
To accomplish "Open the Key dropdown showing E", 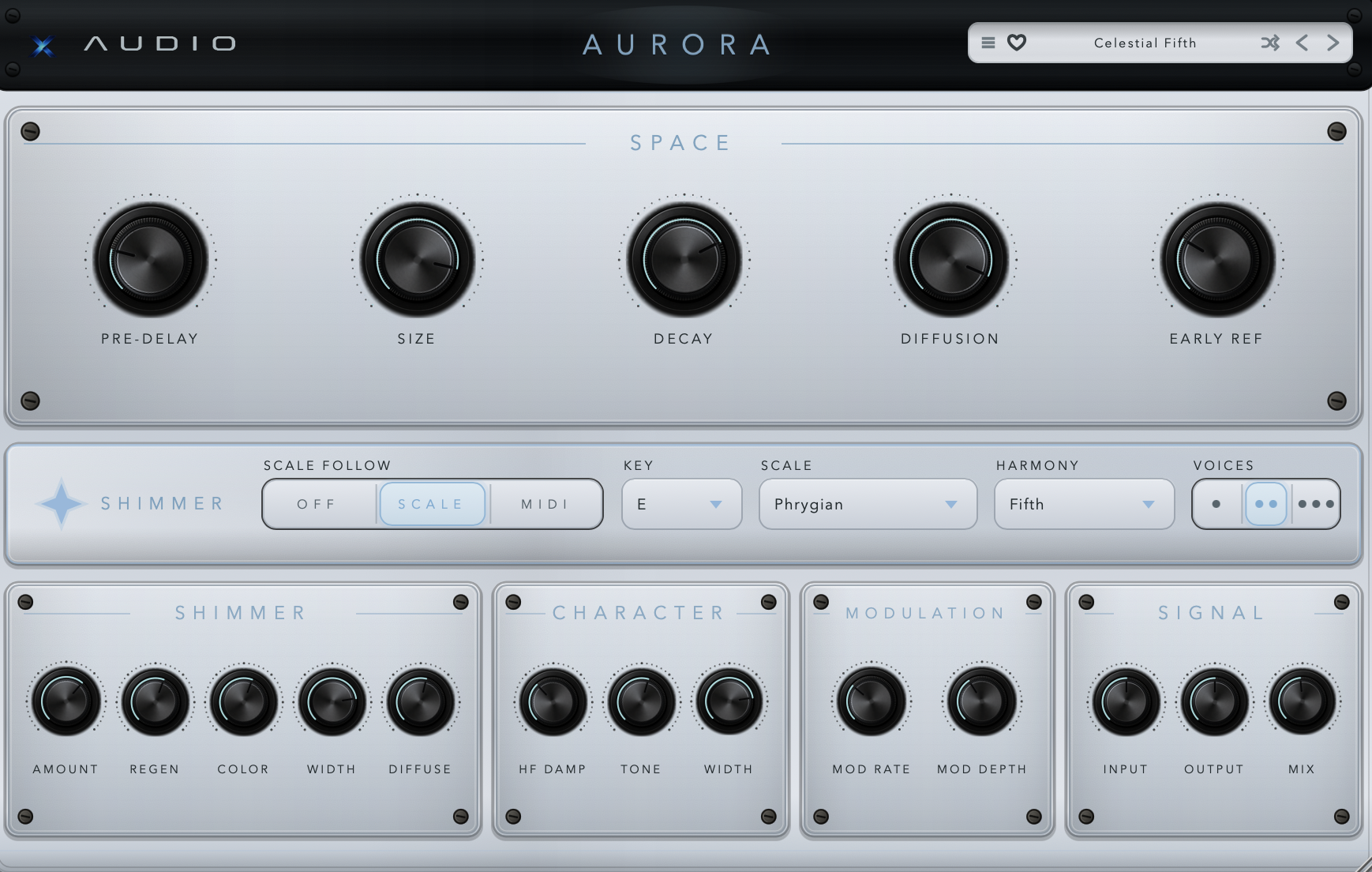I will [x=681, y=504].
